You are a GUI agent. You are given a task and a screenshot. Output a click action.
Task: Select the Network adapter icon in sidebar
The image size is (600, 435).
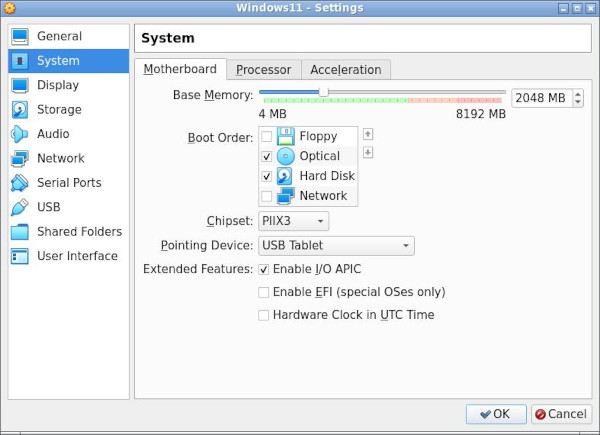(20, 158)
